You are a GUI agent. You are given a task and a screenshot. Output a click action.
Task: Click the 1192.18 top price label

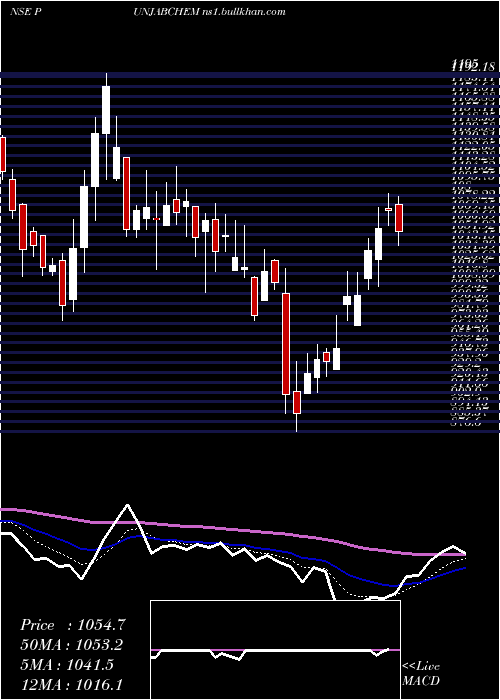coord(473,66)
